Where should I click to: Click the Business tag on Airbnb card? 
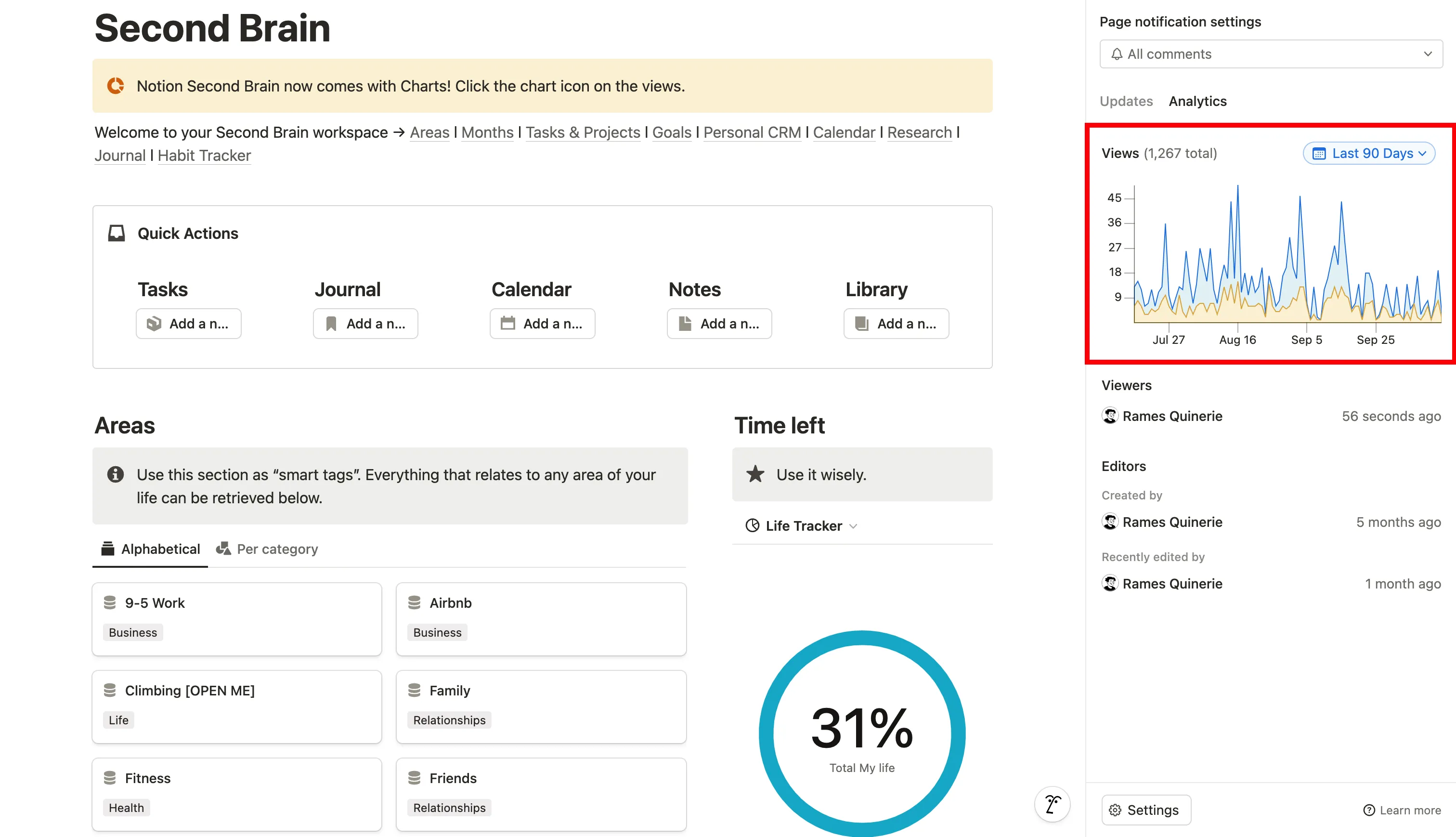click(x=437, y=632)
